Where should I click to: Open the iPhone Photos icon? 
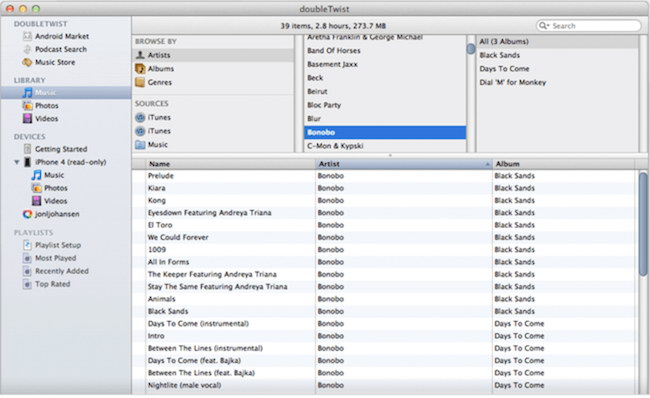tap(36, 188)
